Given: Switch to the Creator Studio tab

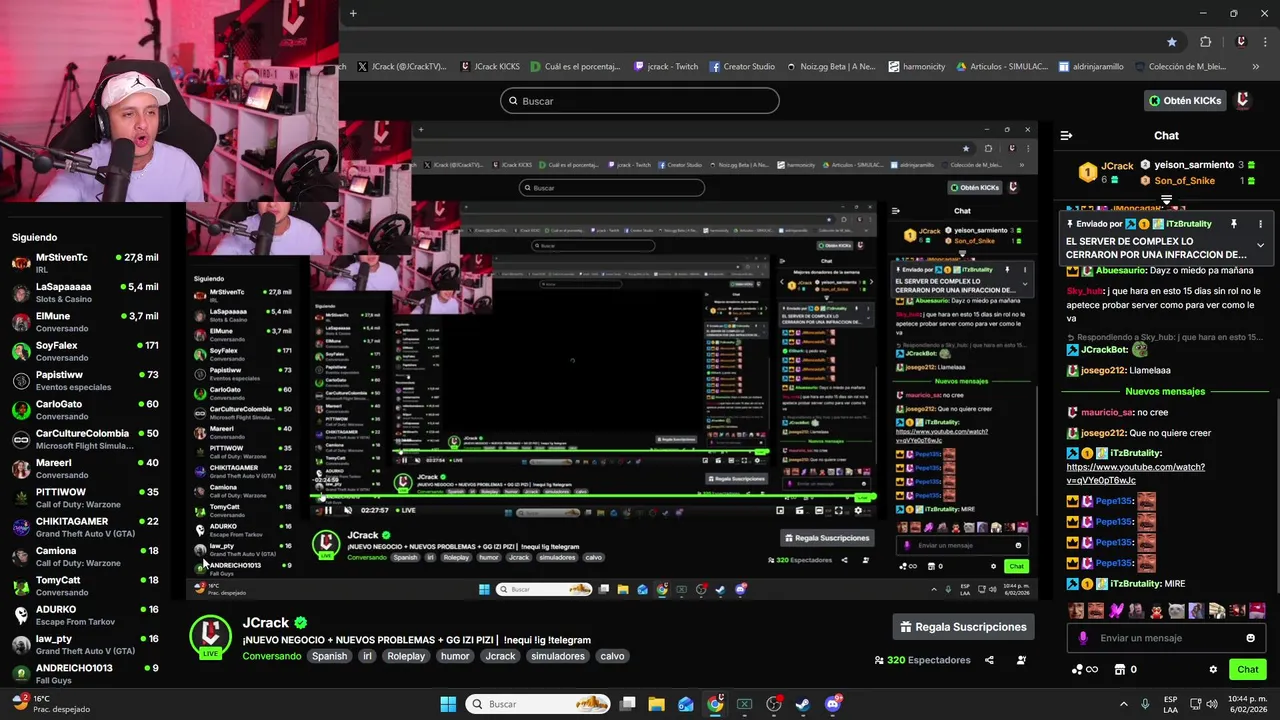Looking at the screenshot, I should point(742,67).
